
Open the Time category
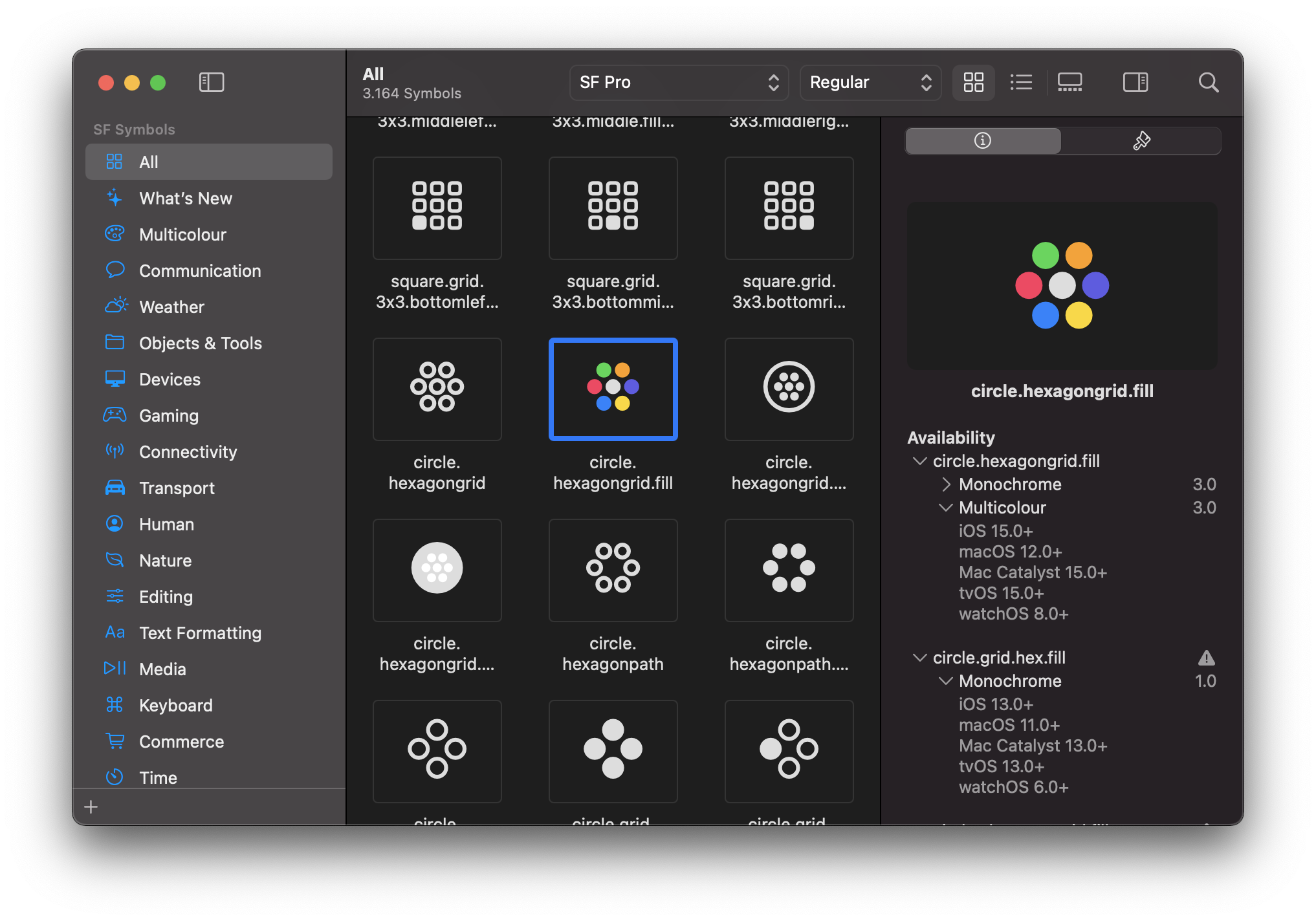pyautogui.click(x=158, y=777)
